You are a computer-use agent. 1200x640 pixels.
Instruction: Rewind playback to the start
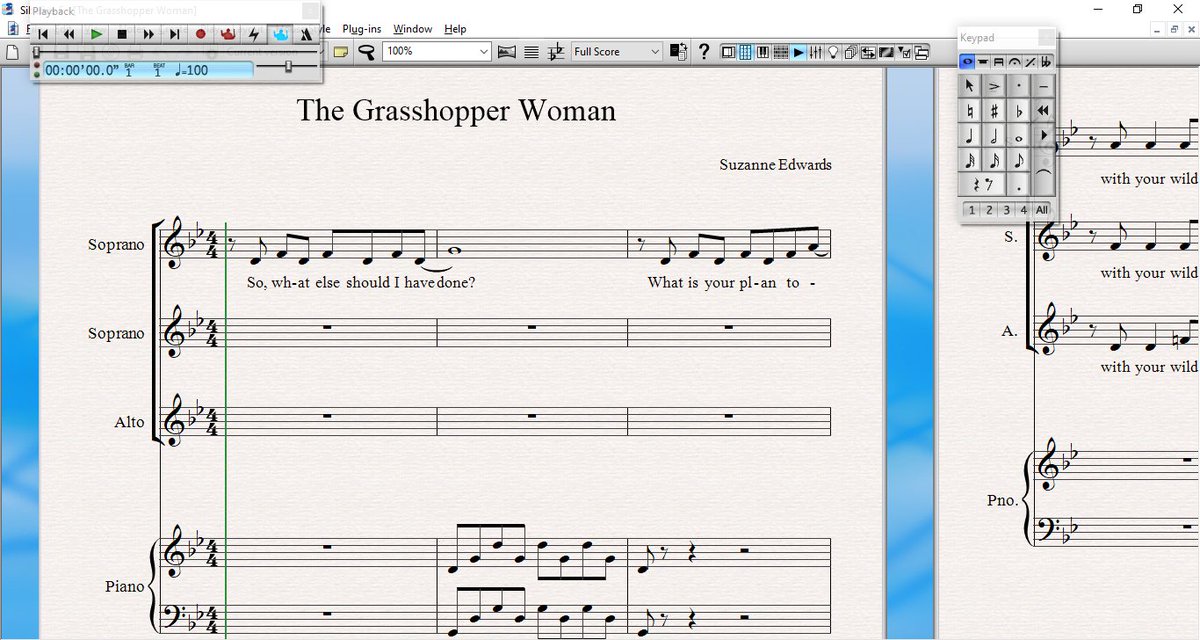coord(43,34)
